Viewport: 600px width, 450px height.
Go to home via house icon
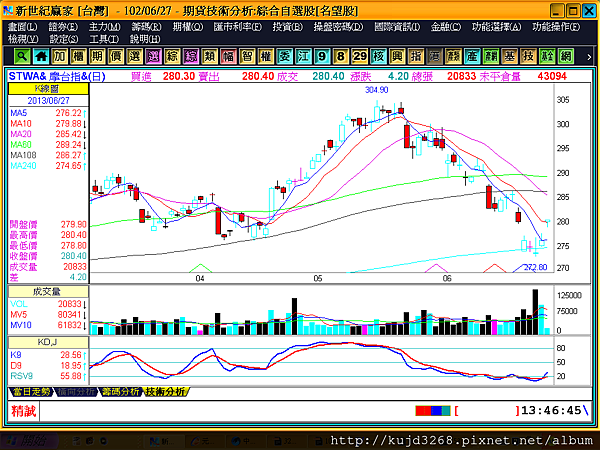[41, 57]
